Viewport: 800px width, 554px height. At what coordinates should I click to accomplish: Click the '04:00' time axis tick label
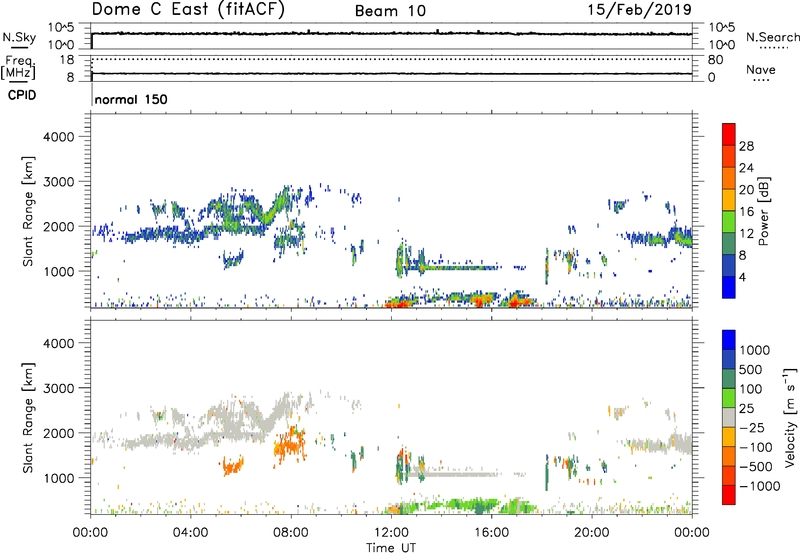[190, 533]
